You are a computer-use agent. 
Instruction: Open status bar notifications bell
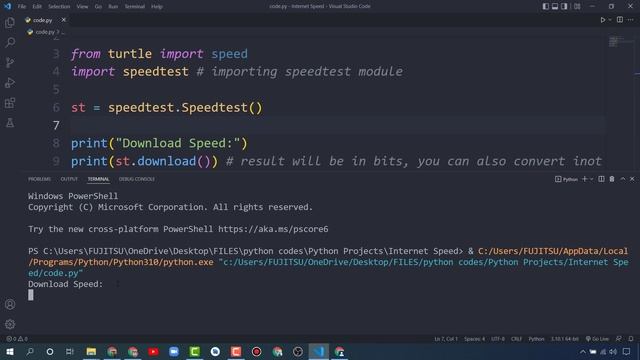pos(631,339)
